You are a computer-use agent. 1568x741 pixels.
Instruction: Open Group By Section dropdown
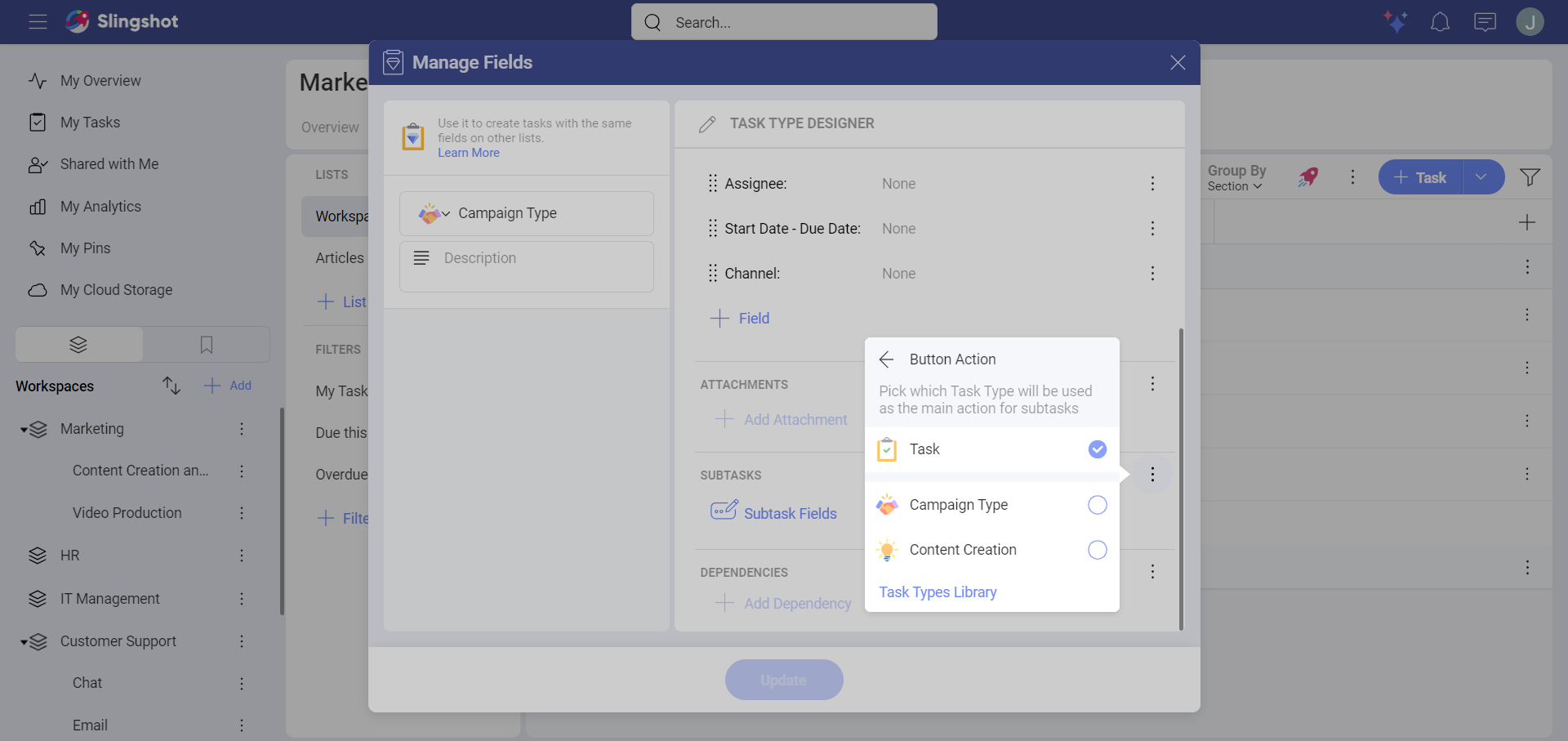[x=1236, y=177]
